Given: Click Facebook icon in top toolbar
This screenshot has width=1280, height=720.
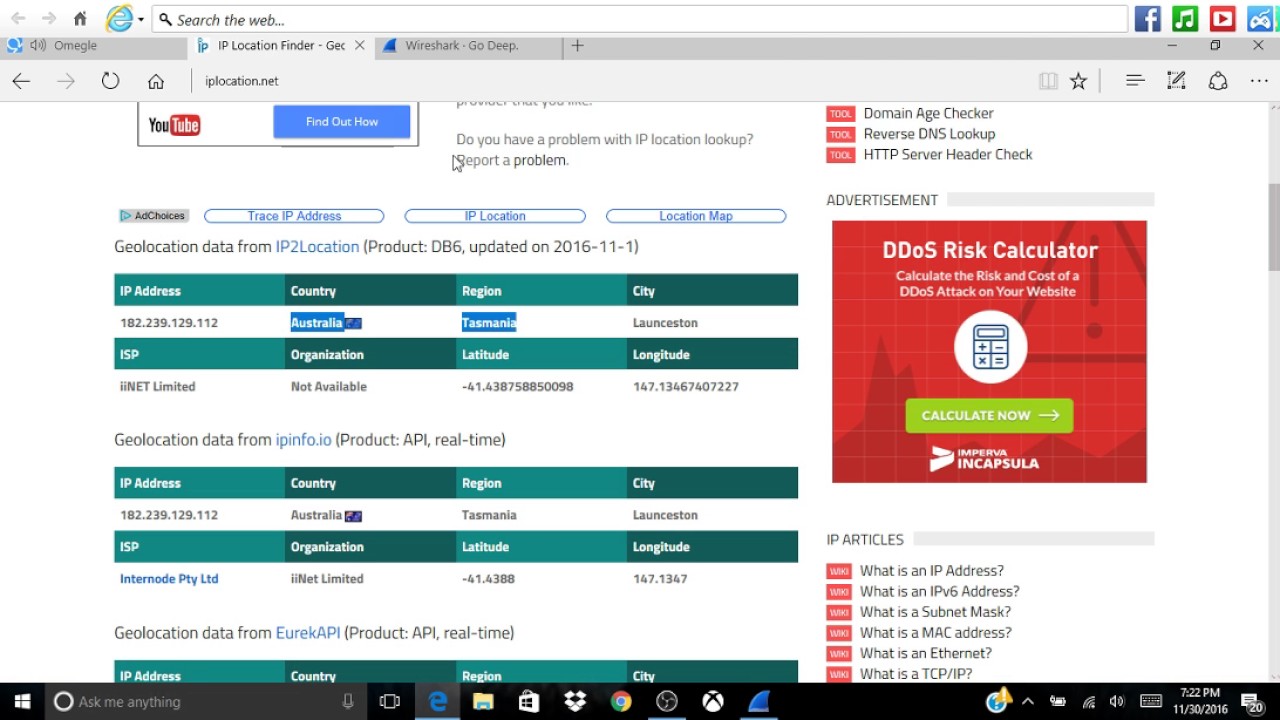Looking at the screenshot, I should [1147, 18].
